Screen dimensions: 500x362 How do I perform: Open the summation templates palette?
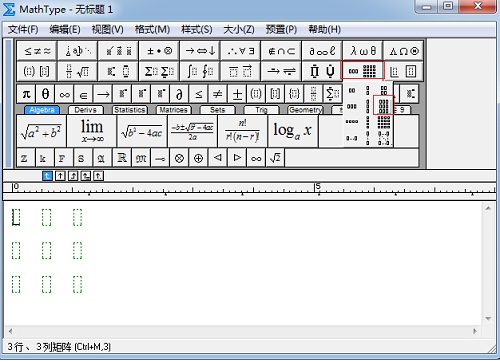(x=159, y=71)
